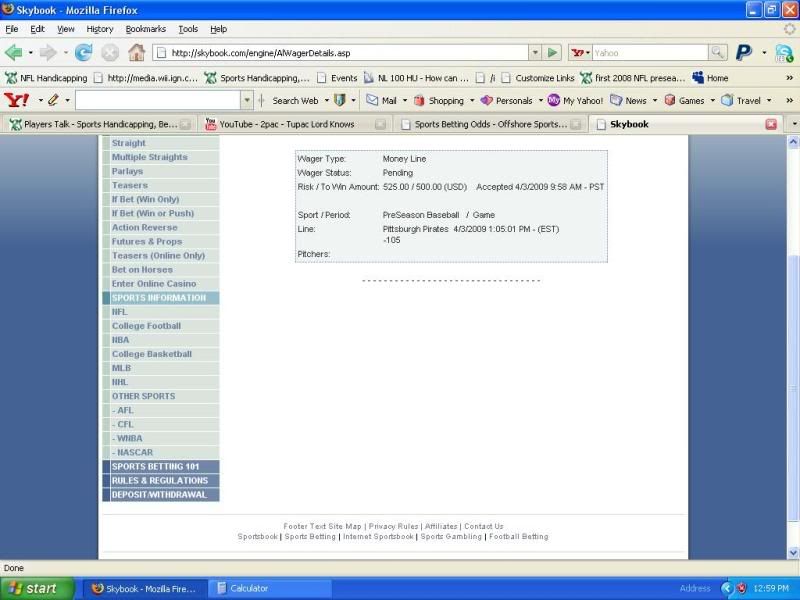
Task: Switch to the Players Talk tab
Action: point(98,124)
